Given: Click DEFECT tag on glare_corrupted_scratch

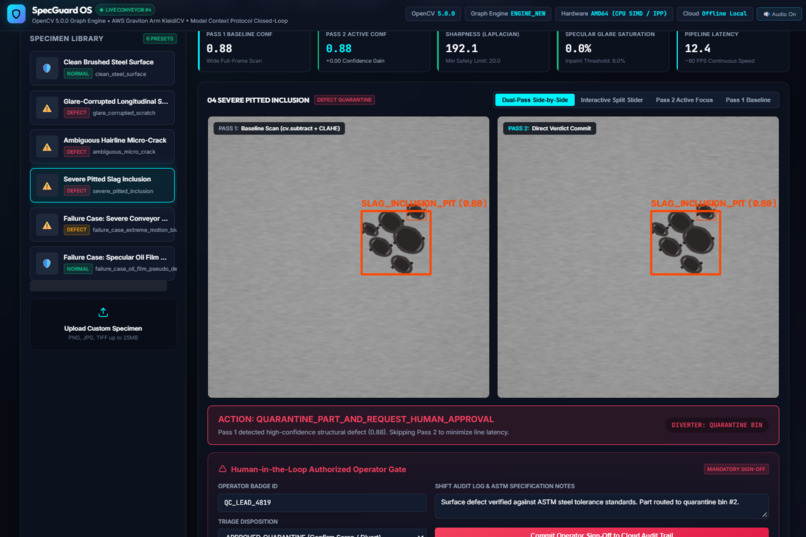Looking at the screenshot, I should pyautogui.click(x=77, y=113).
